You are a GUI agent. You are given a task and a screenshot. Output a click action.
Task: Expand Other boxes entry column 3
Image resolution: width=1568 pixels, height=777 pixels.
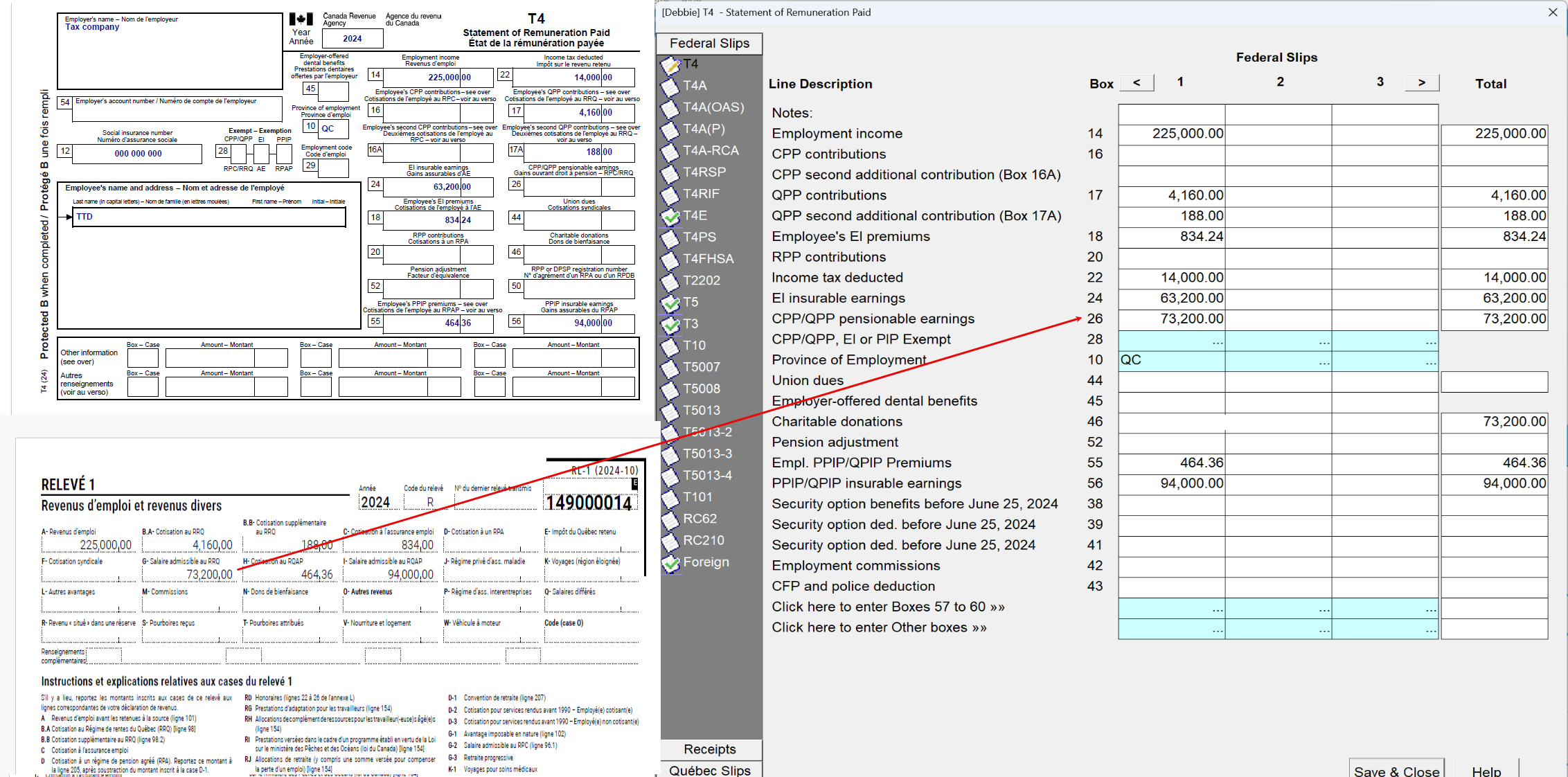tap(1385, 629)
